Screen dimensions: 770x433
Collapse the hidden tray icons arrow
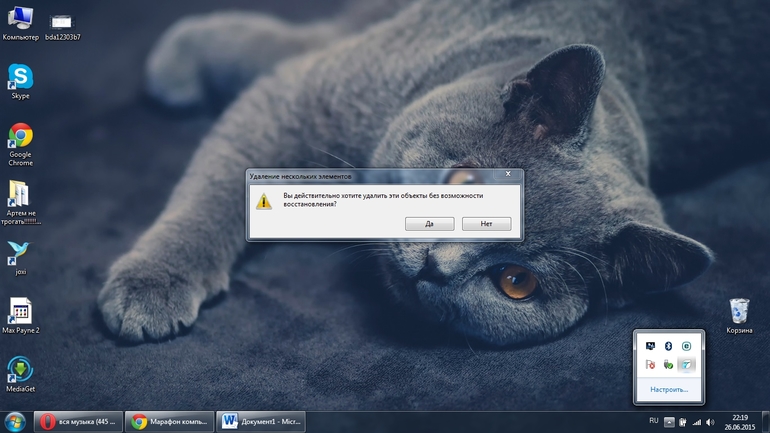[669, 422]
